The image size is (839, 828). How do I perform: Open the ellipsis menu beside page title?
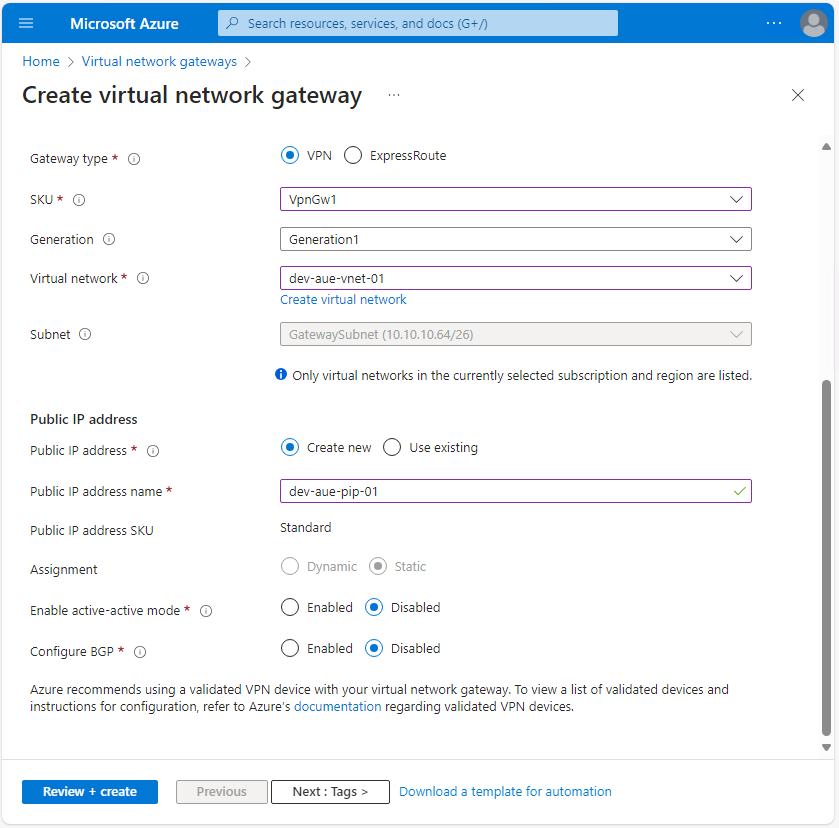(393, 95)
